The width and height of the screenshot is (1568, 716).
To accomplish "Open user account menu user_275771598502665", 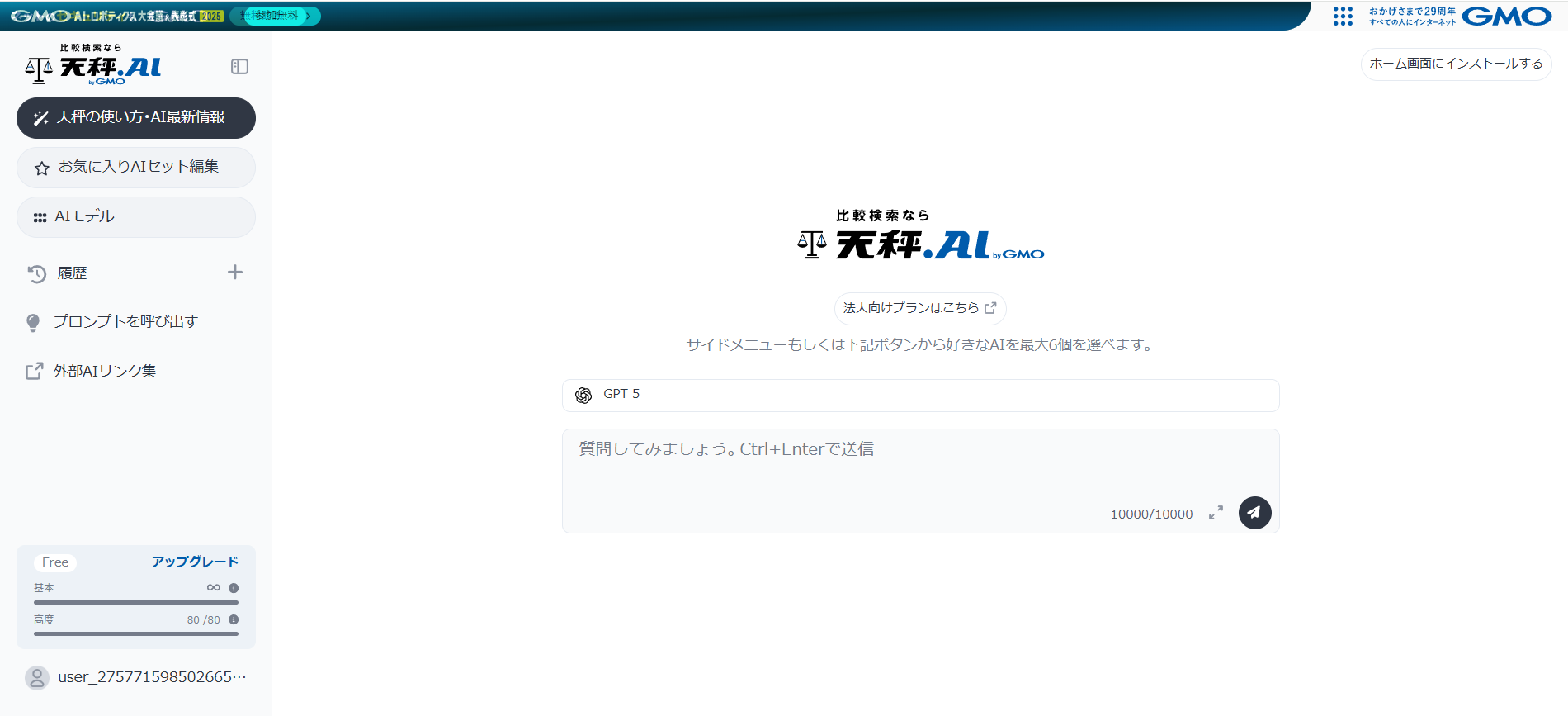I will pos(152,677).
